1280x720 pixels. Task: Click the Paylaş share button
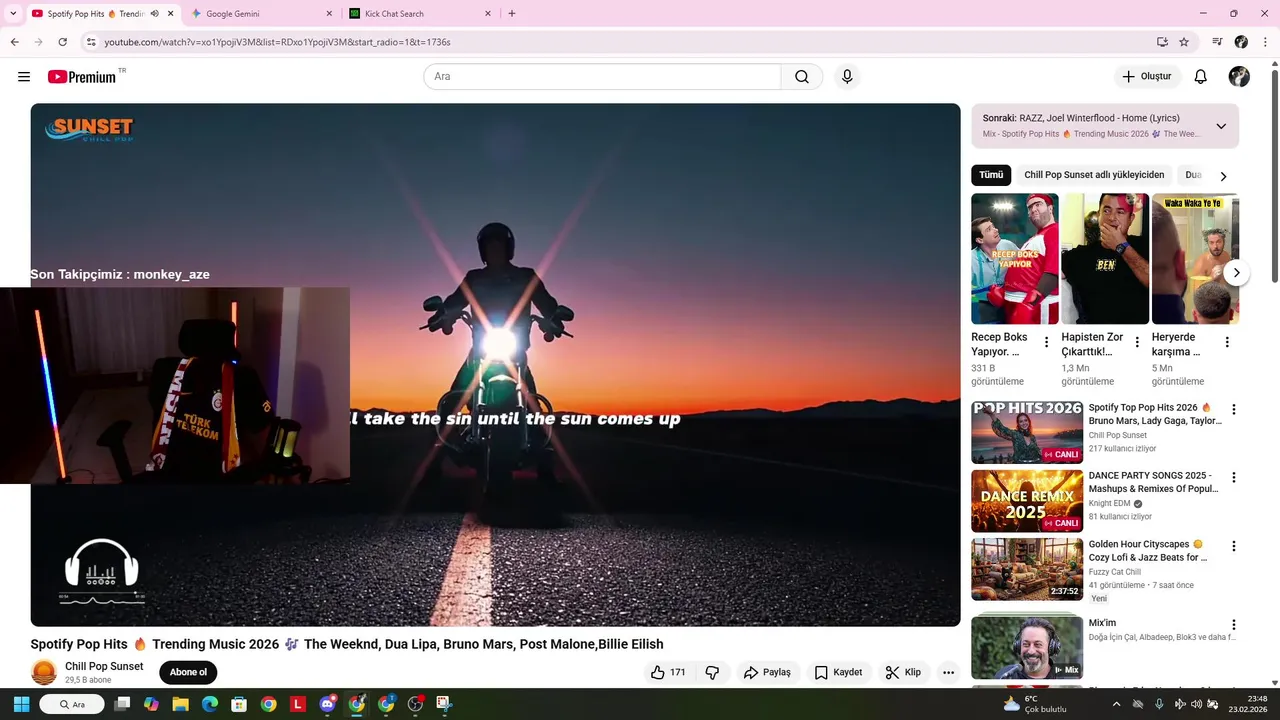[x=767, y=673]
